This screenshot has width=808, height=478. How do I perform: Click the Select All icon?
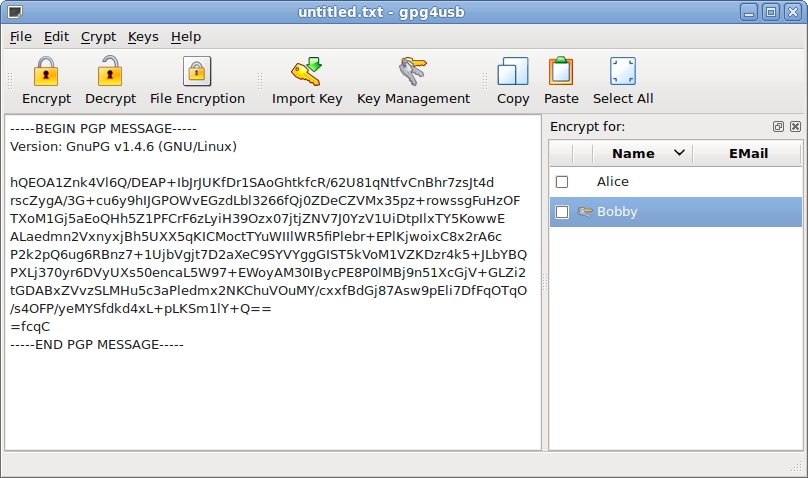[622, 72]
